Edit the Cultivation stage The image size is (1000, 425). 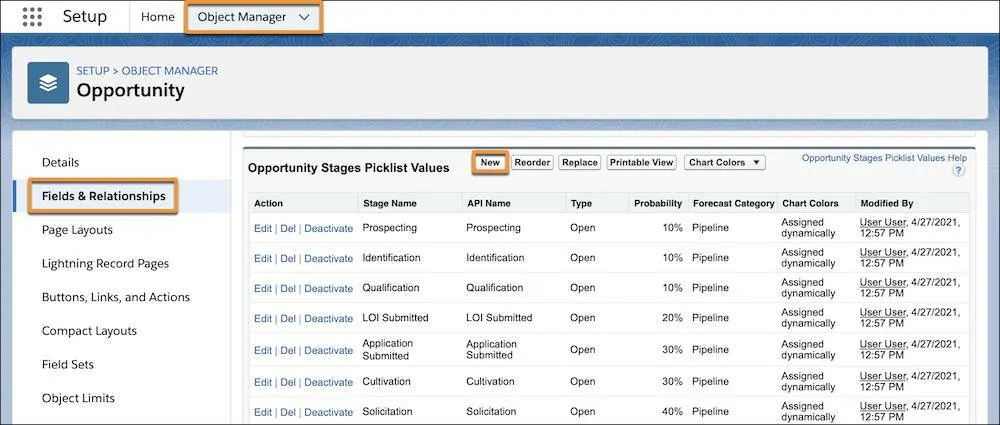[263, 382]
